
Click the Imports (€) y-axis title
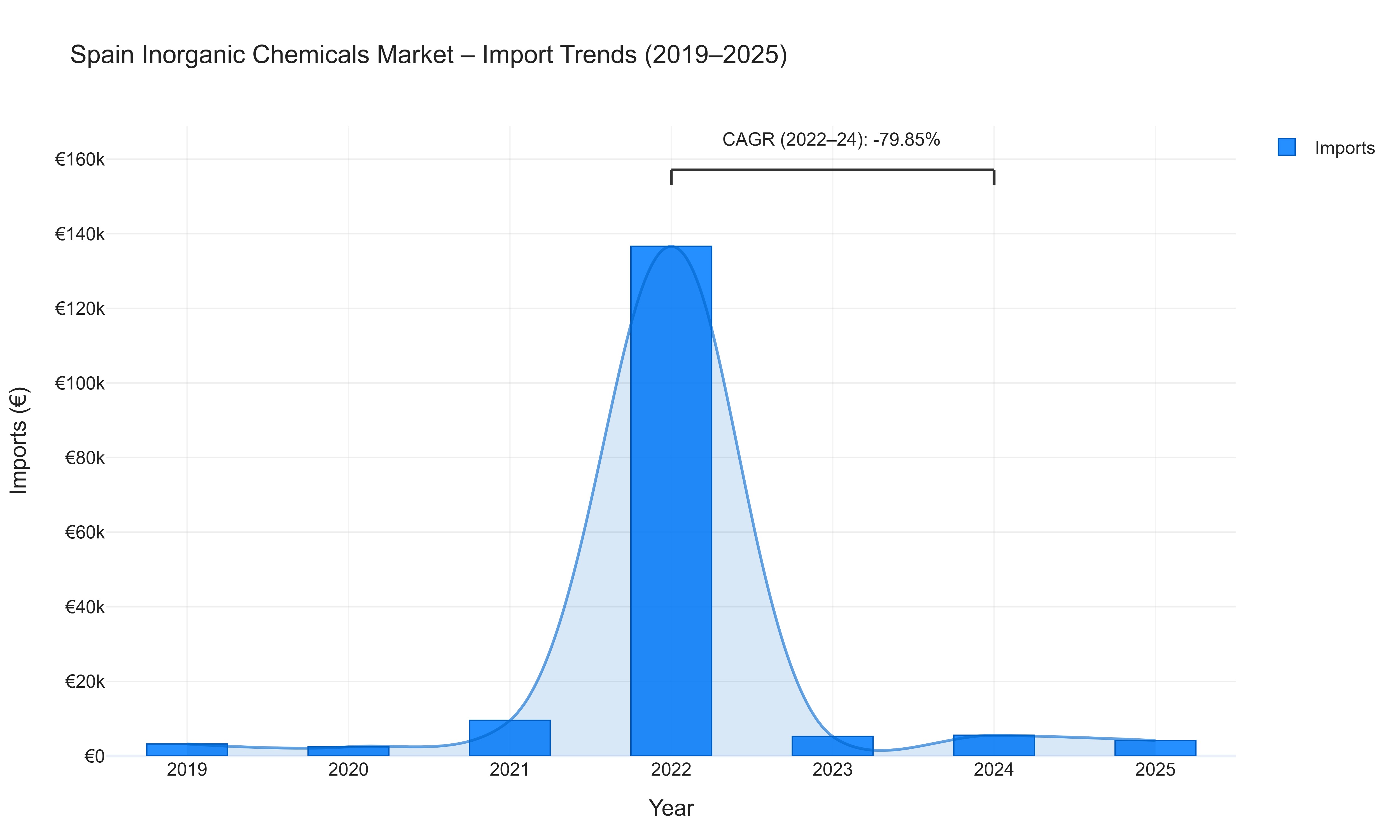coord(19,440)
